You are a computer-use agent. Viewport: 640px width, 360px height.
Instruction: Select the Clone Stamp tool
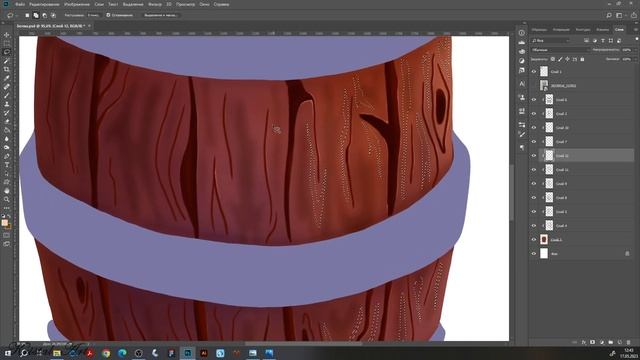click(x=7, y=104)
